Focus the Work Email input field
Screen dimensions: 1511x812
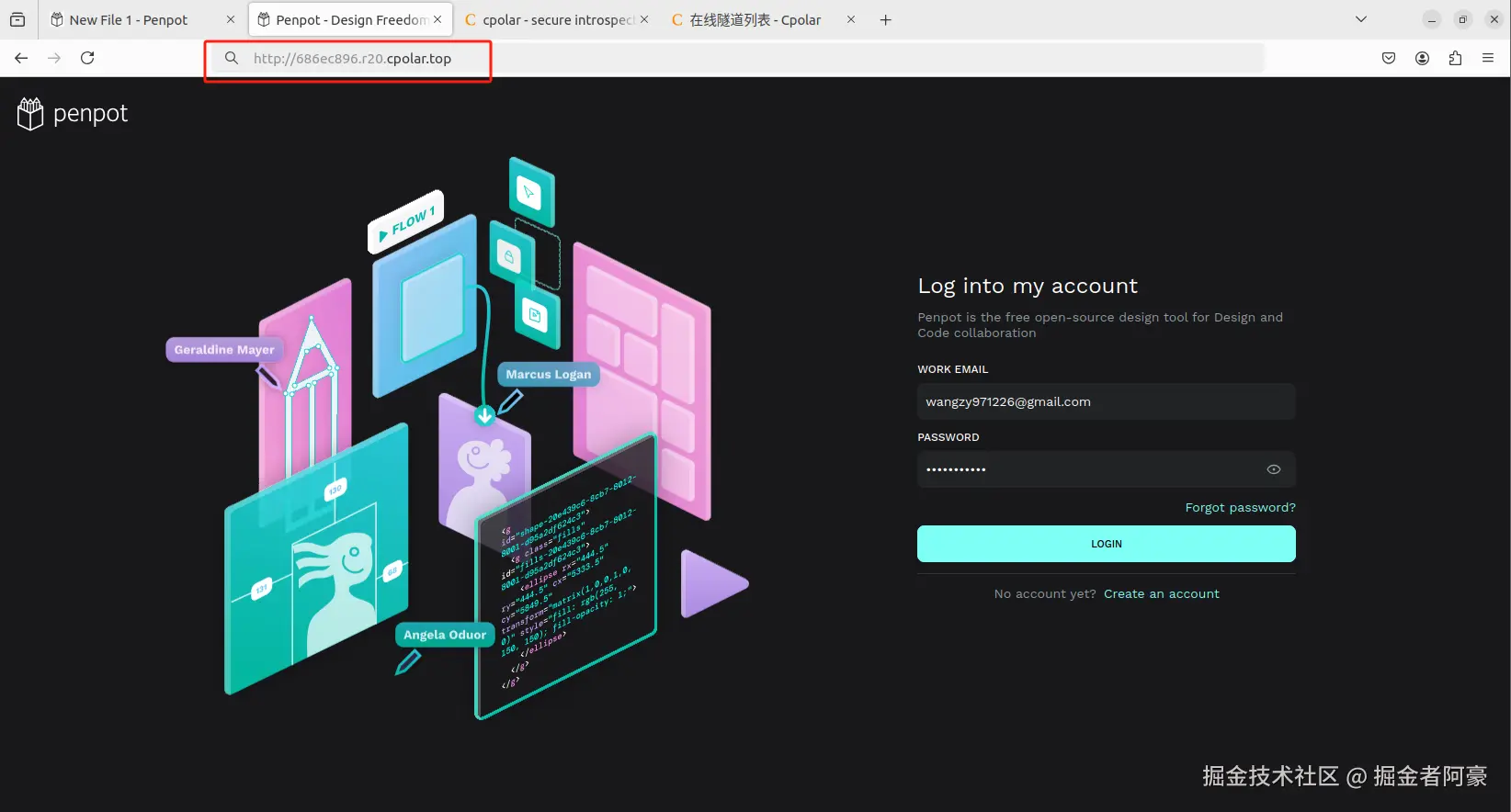pyautogui.click(x=1107, y=401)
